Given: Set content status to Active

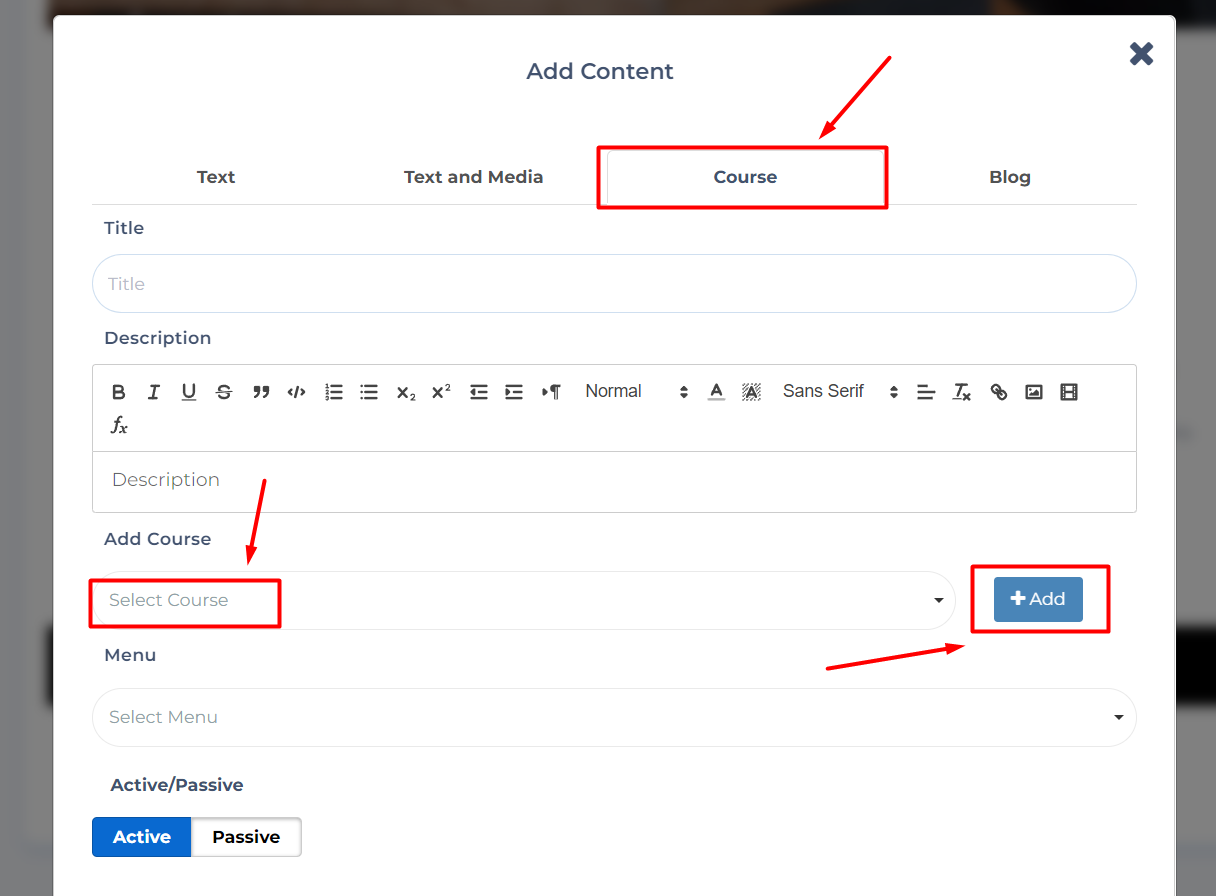Looking at the screenshot, I should click(141, 837).
